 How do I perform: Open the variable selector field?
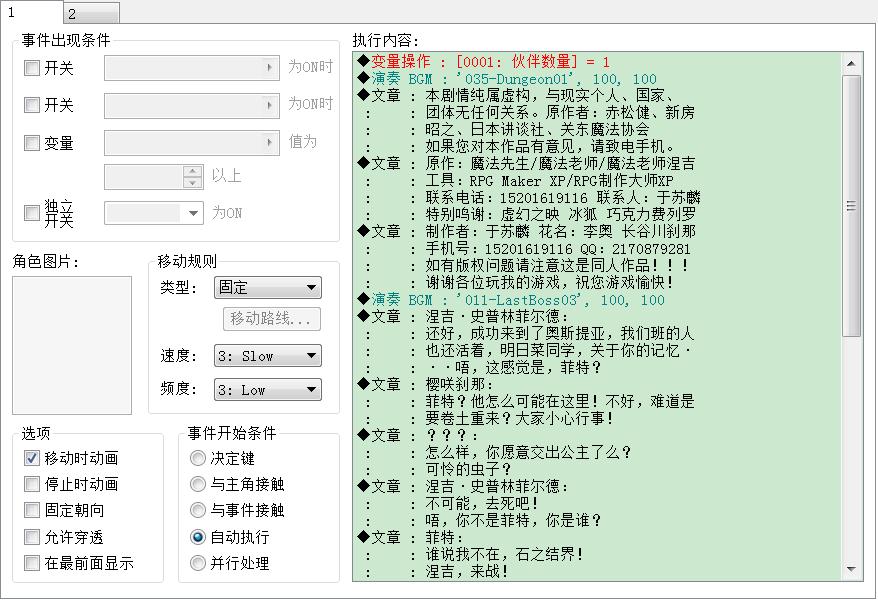point(192,143)
